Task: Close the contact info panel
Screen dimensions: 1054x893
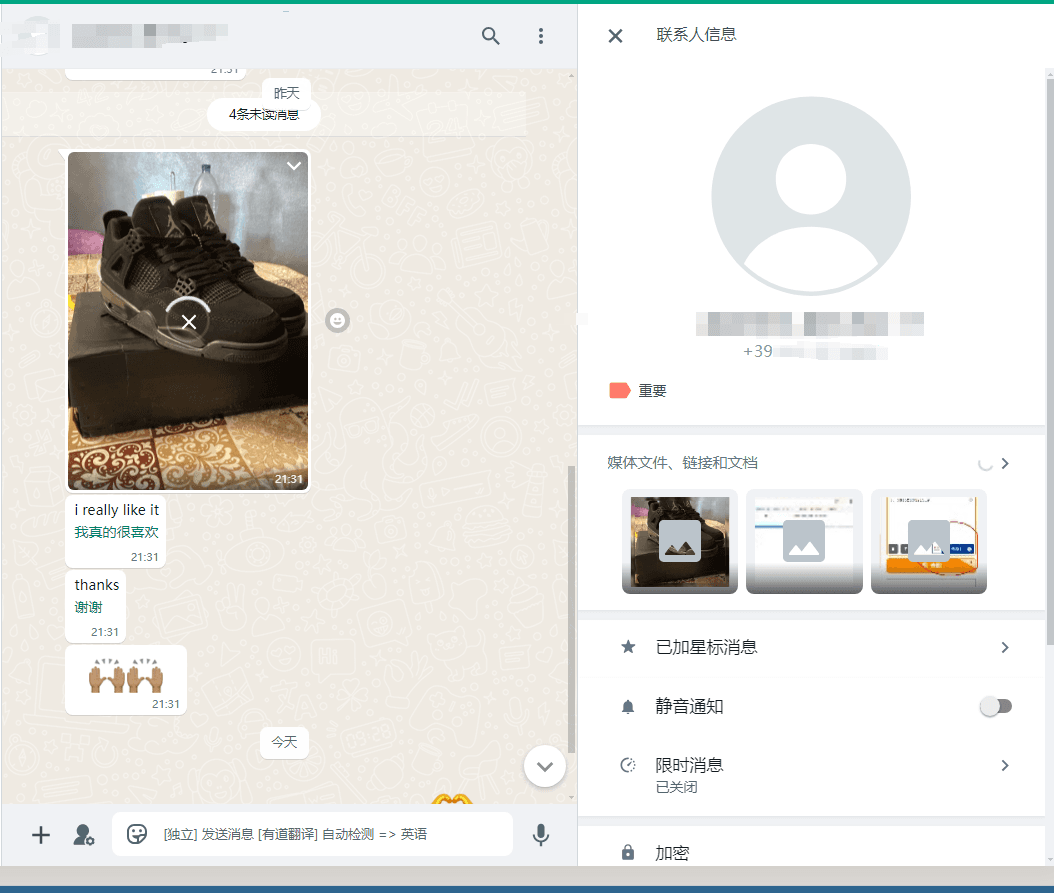Action: tap(615, 36)
